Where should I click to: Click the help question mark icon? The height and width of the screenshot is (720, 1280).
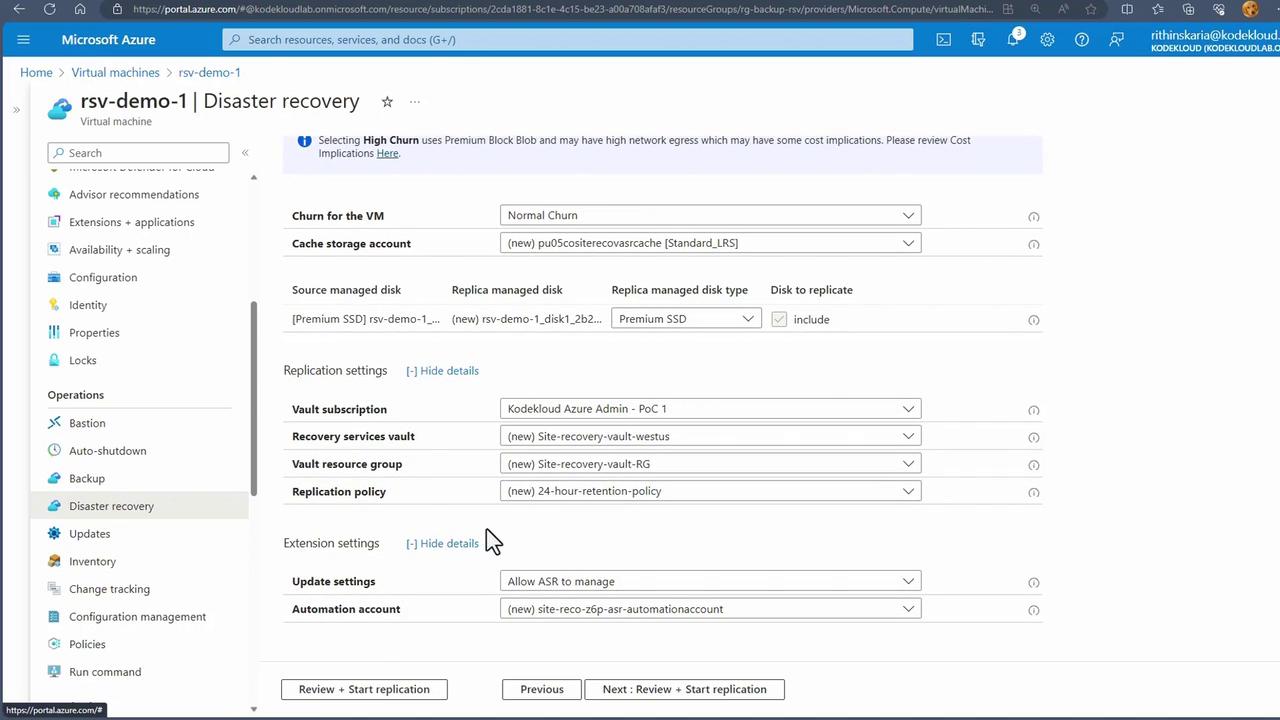pyautogui.click(x=1081, y=40)
